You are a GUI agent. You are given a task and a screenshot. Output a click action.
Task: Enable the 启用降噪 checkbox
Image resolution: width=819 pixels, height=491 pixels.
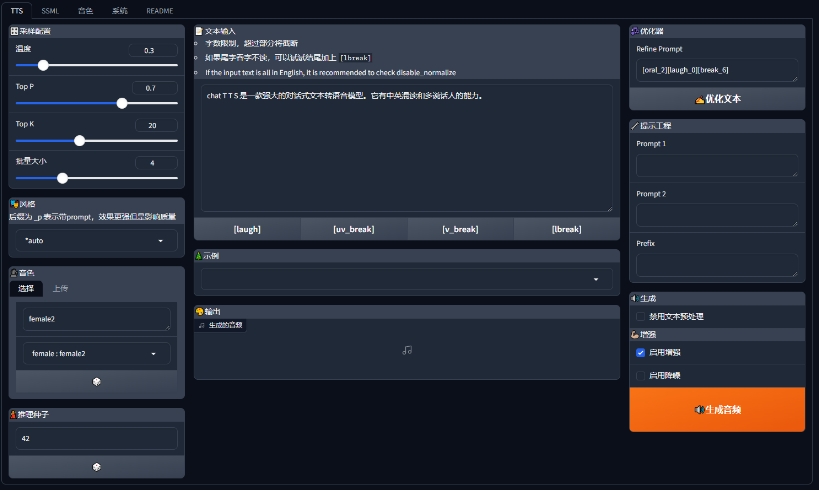coord(641,375)
